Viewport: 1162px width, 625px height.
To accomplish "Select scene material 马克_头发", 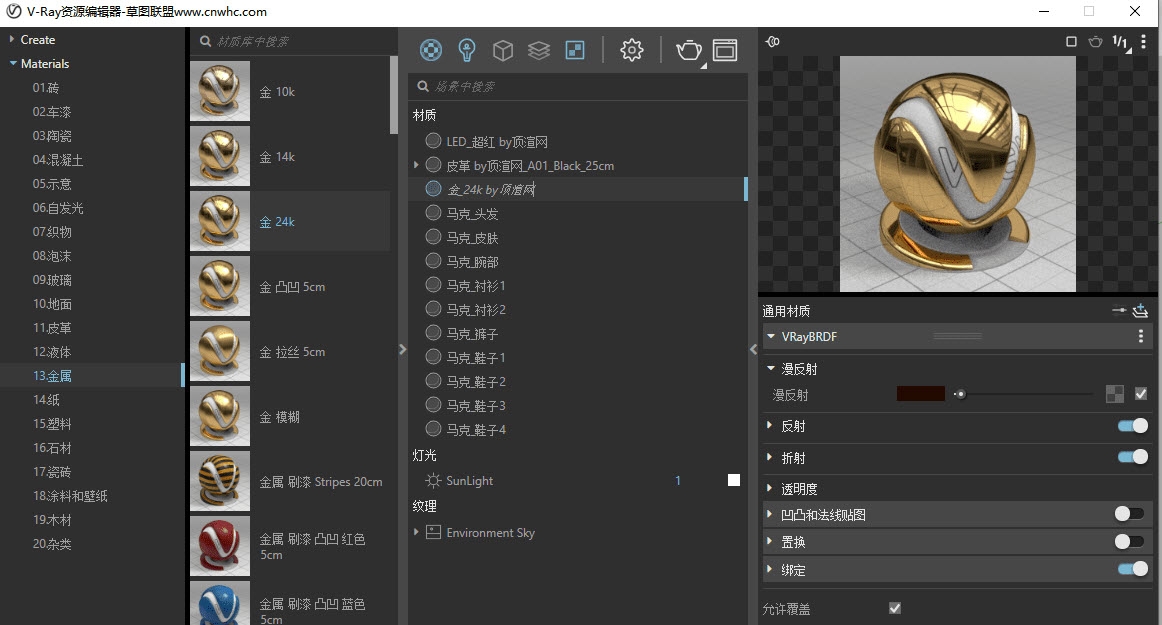I will pos(472,213).
